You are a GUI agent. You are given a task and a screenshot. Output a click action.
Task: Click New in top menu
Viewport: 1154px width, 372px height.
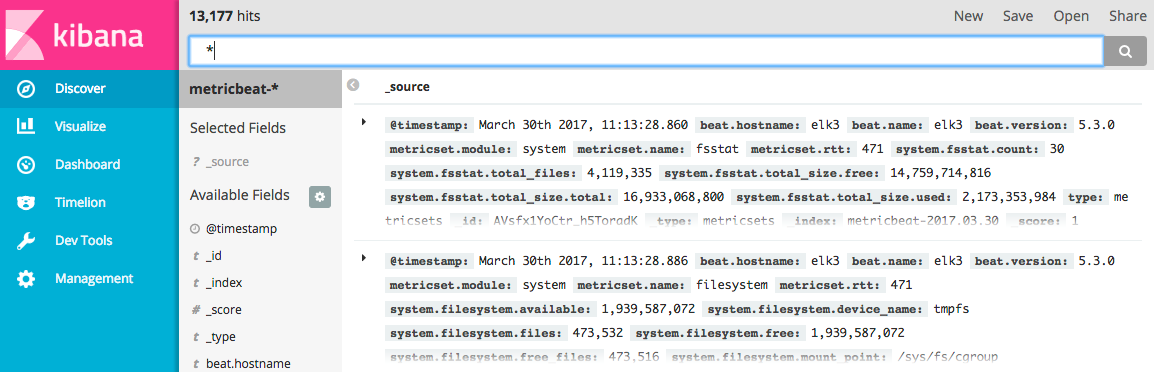click(x=970, y=16)
